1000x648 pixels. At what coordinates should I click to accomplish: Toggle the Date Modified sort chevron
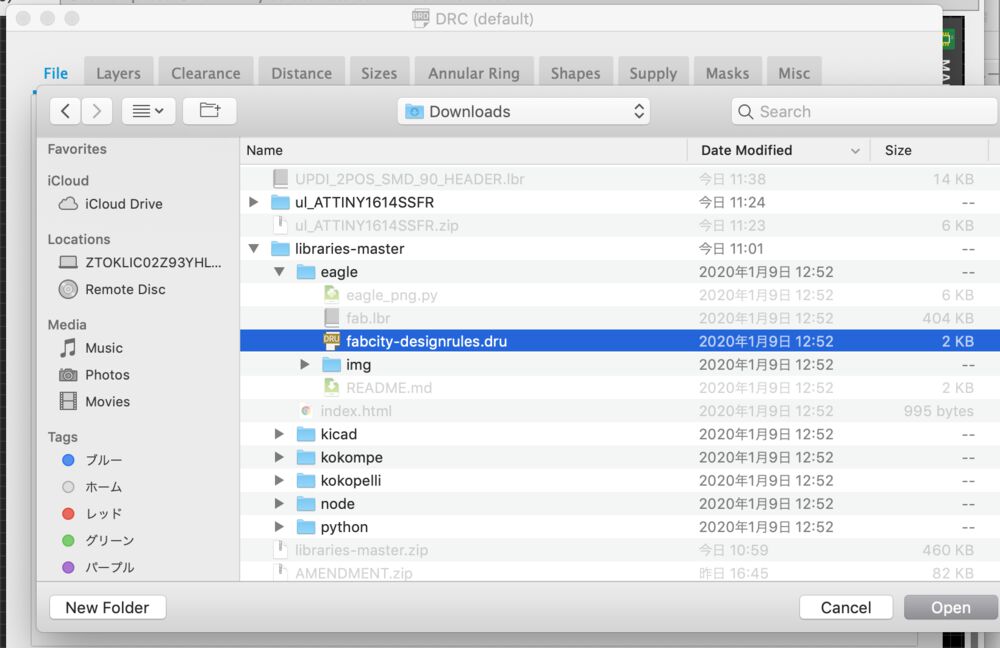[855, 151]
